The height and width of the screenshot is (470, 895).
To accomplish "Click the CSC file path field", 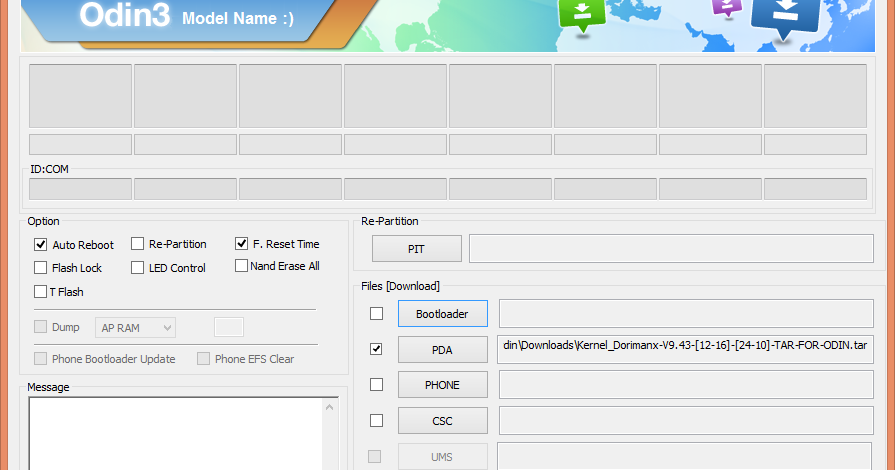I will (x=686, y=421).
